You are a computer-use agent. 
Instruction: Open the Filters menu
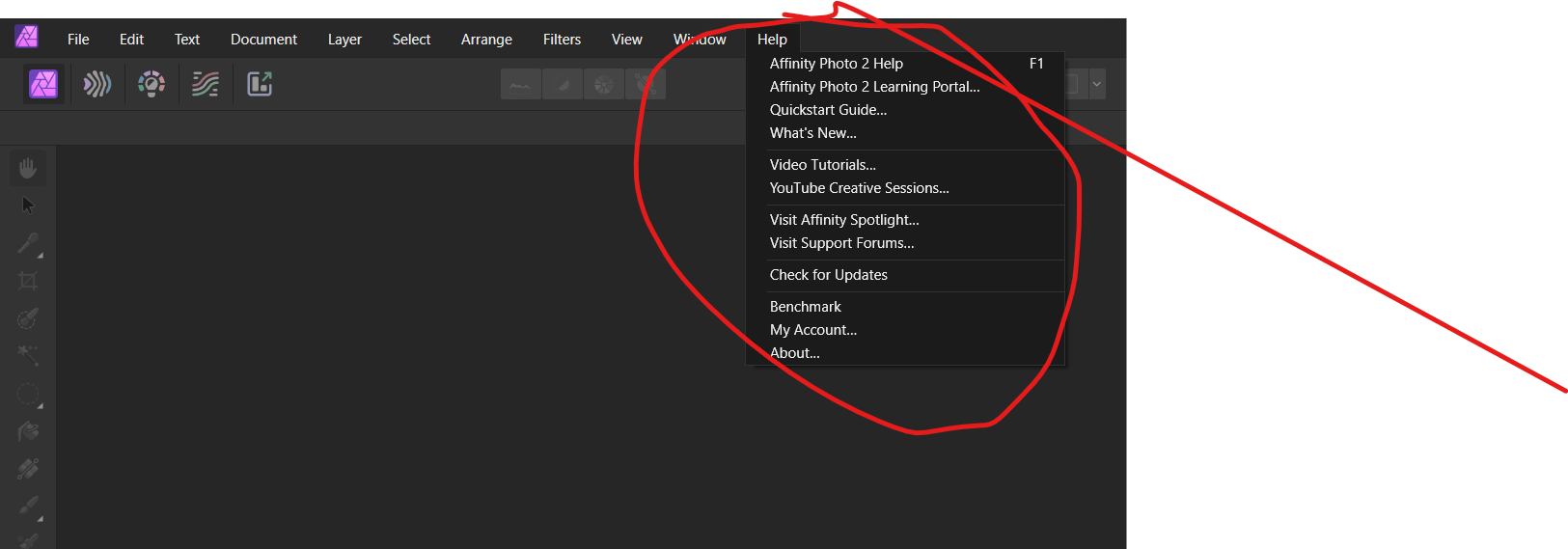[562, 40]
